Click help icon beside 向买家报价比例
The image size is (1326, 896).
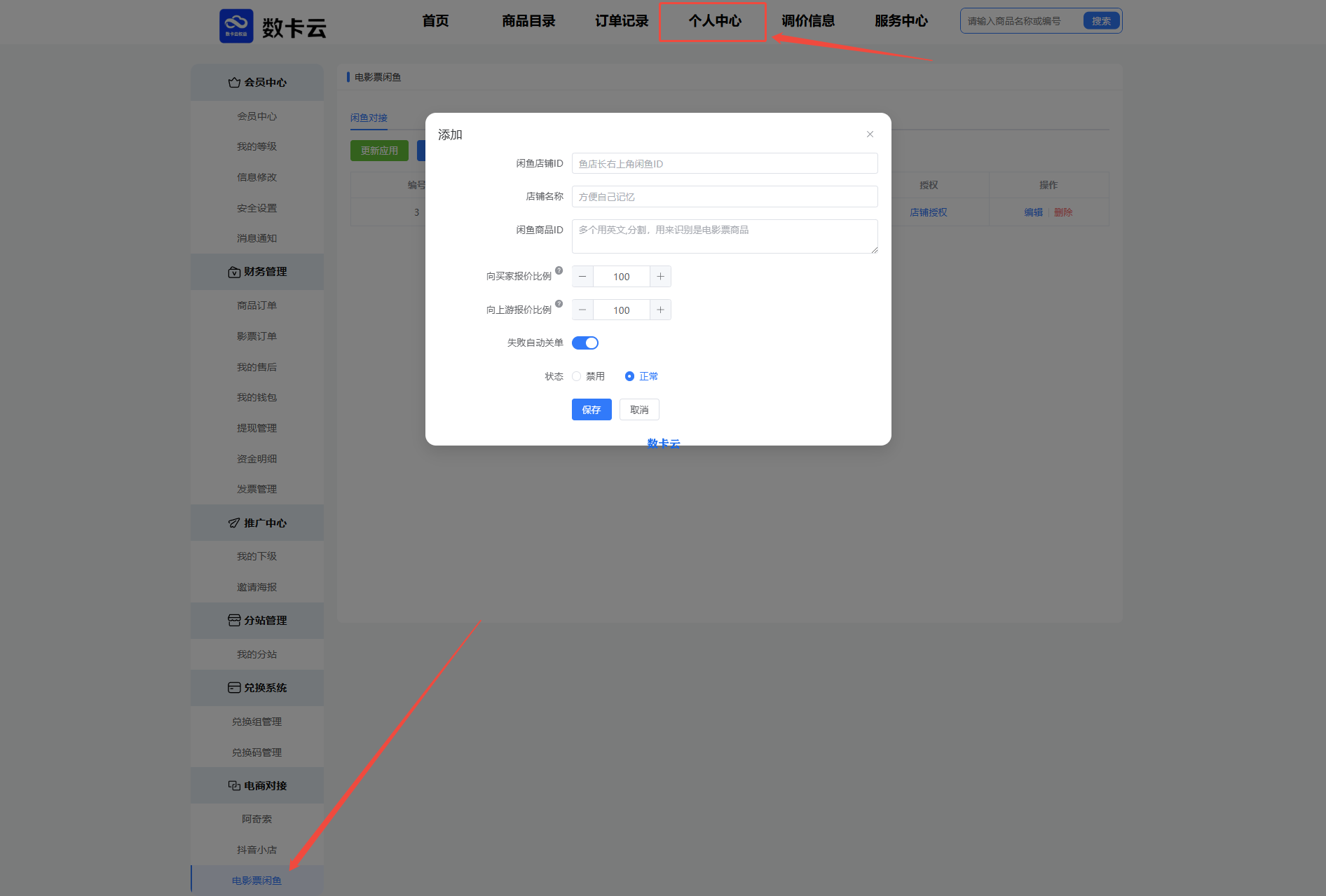pyautogui.click(x=559, y=270)
